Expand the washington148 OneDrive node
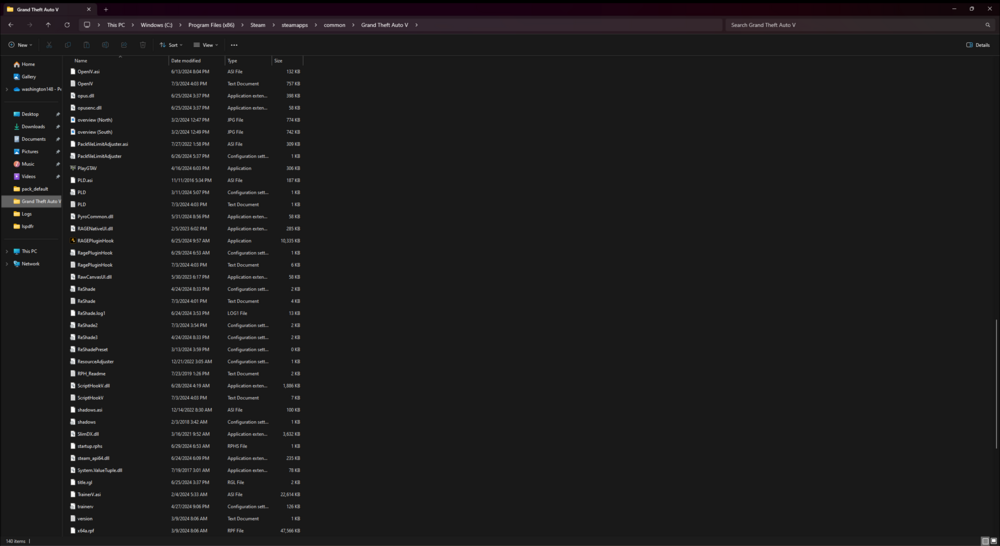 7,89
